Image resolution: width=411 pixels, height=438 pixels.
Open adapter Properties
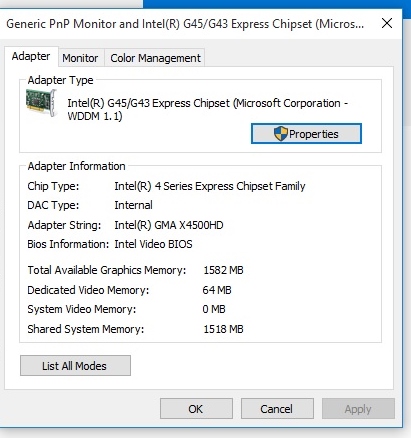(x=306, y=134)
